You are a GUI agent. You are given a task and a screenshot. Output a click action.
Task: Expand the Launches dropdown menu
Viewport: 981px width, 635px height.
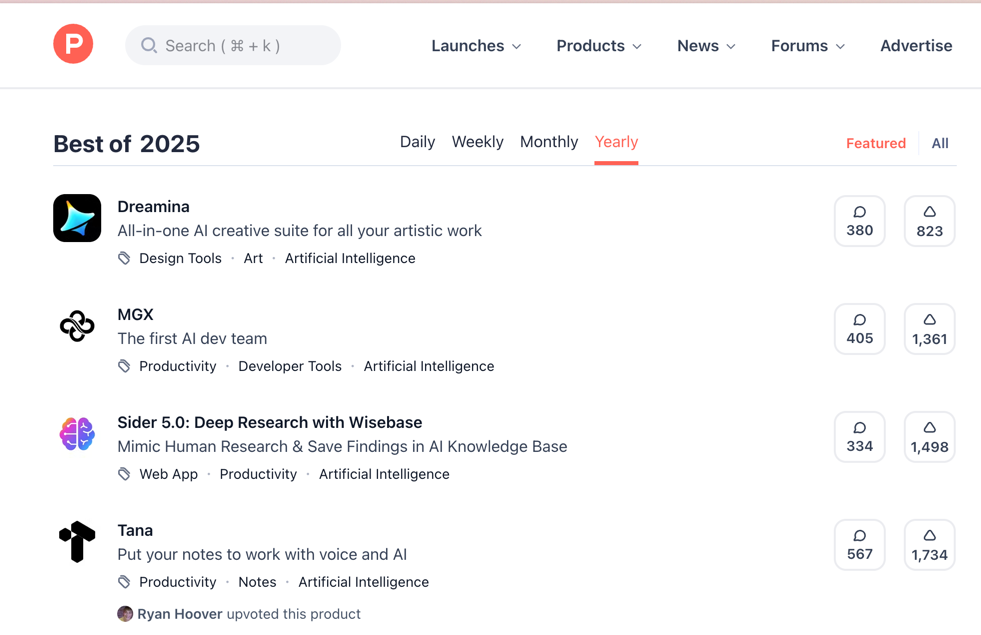coord(476,46)
